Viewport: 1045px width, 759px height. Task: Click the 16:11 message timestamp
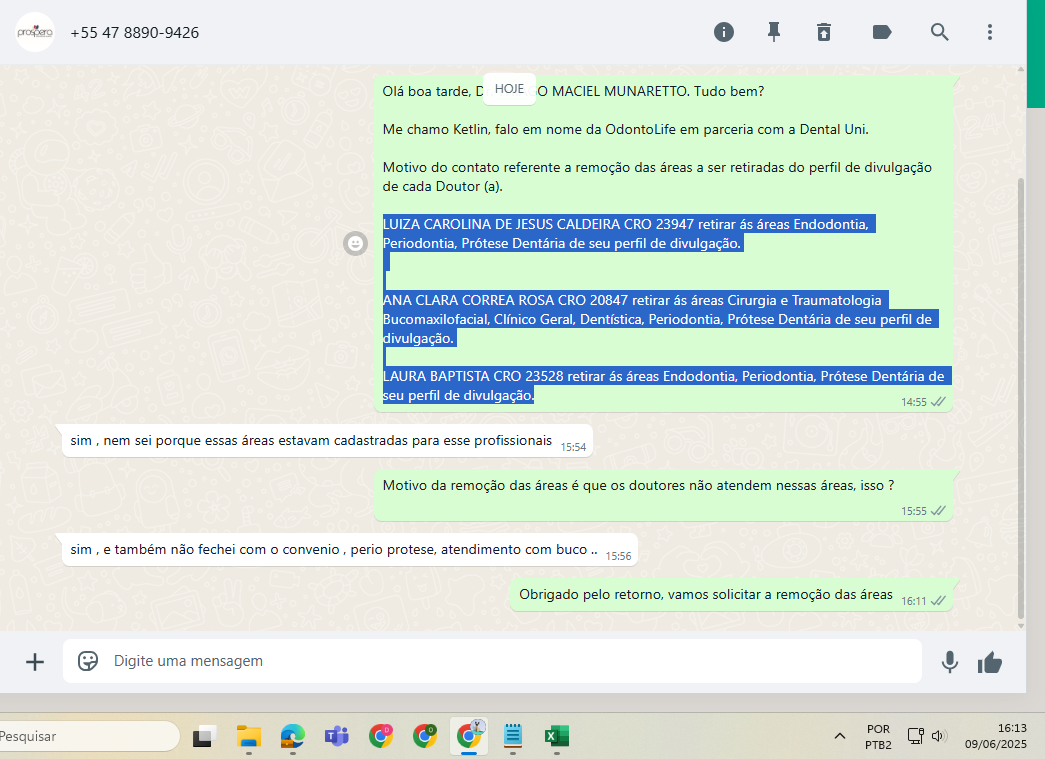coord(914,601)
